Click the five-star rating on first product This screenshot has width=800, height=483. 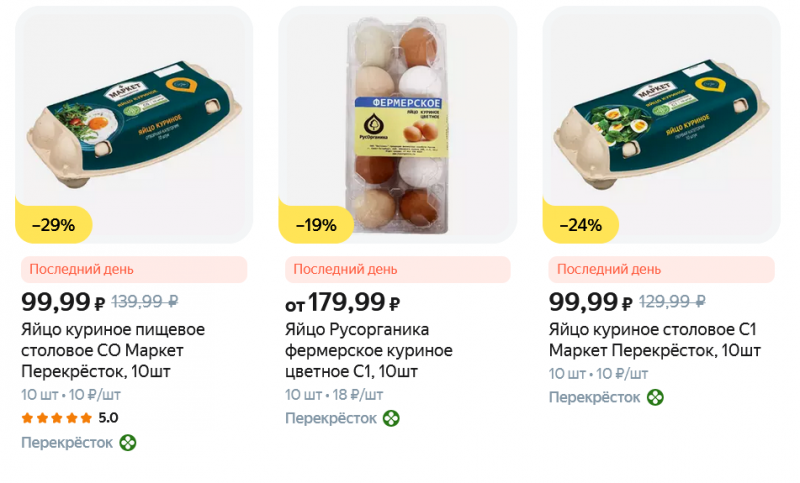click(x=58, y=418)
